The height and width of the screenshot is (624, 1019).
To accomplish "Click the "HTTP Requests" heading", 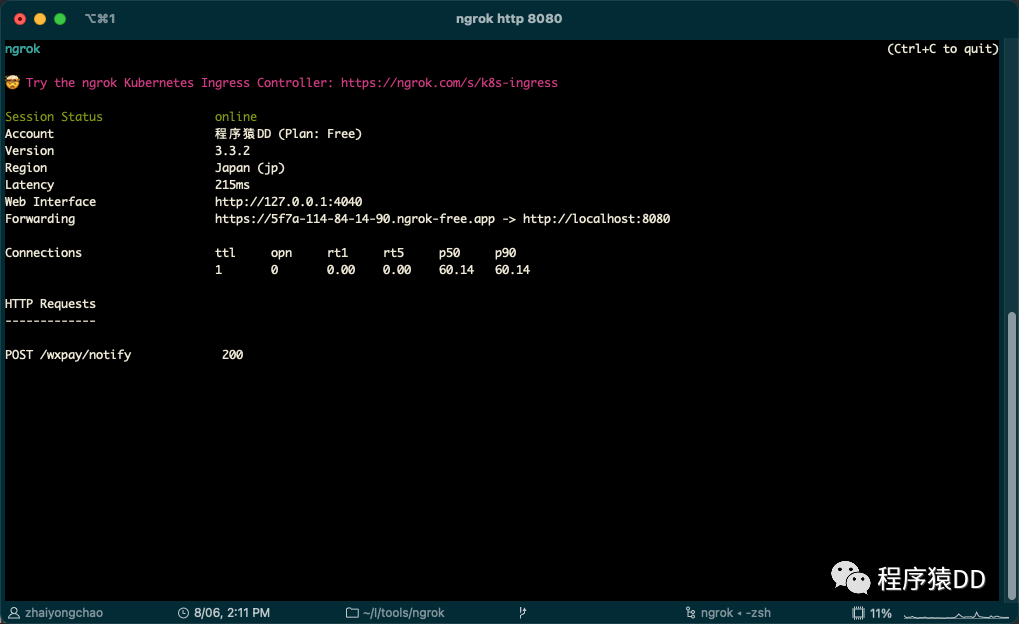I will pyautogui.click(x=51, y=304).
